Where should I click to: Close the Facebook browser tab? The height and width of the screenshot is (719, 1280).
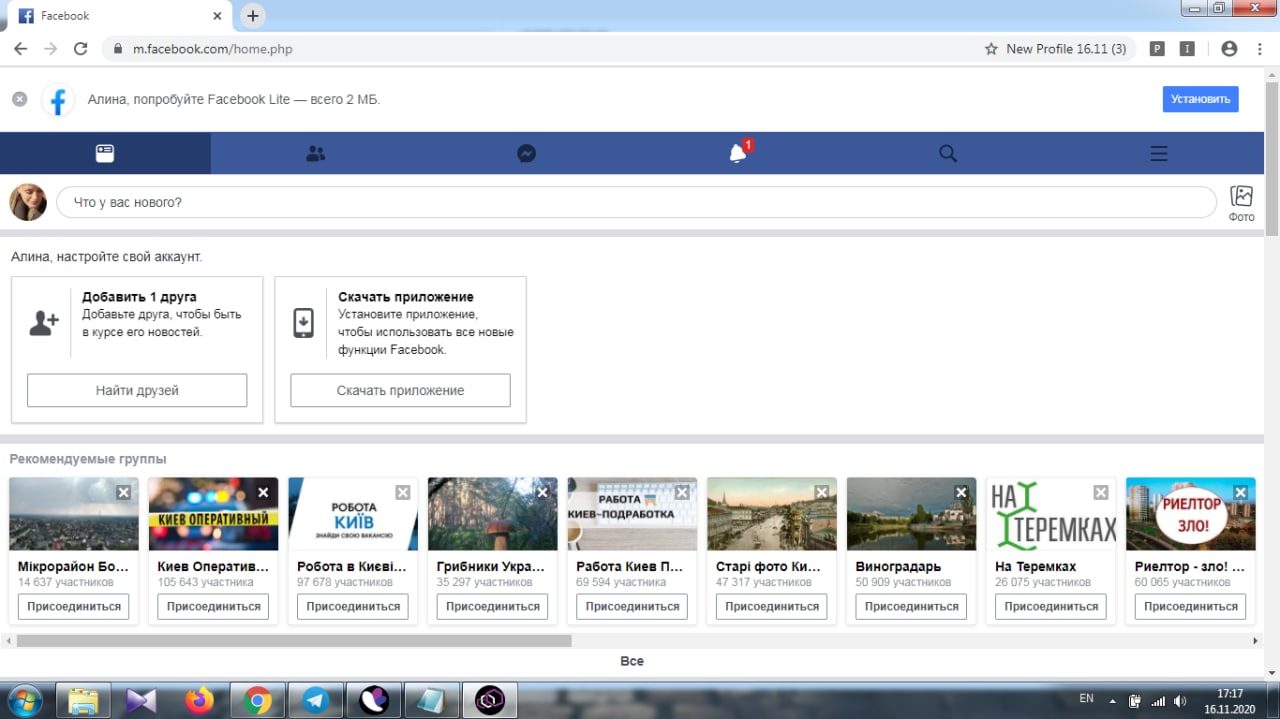click(x=218, y=16)
